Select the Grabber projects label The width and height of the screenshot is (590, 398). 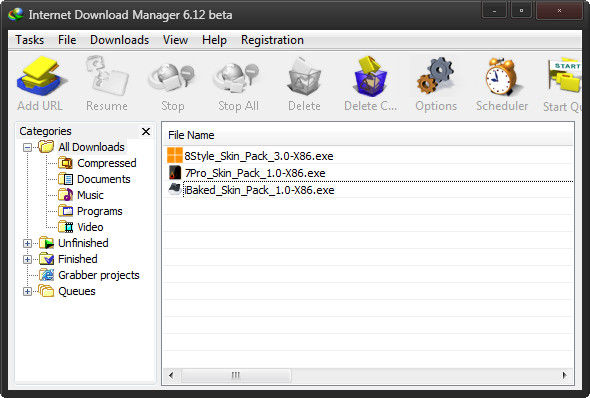99,275
